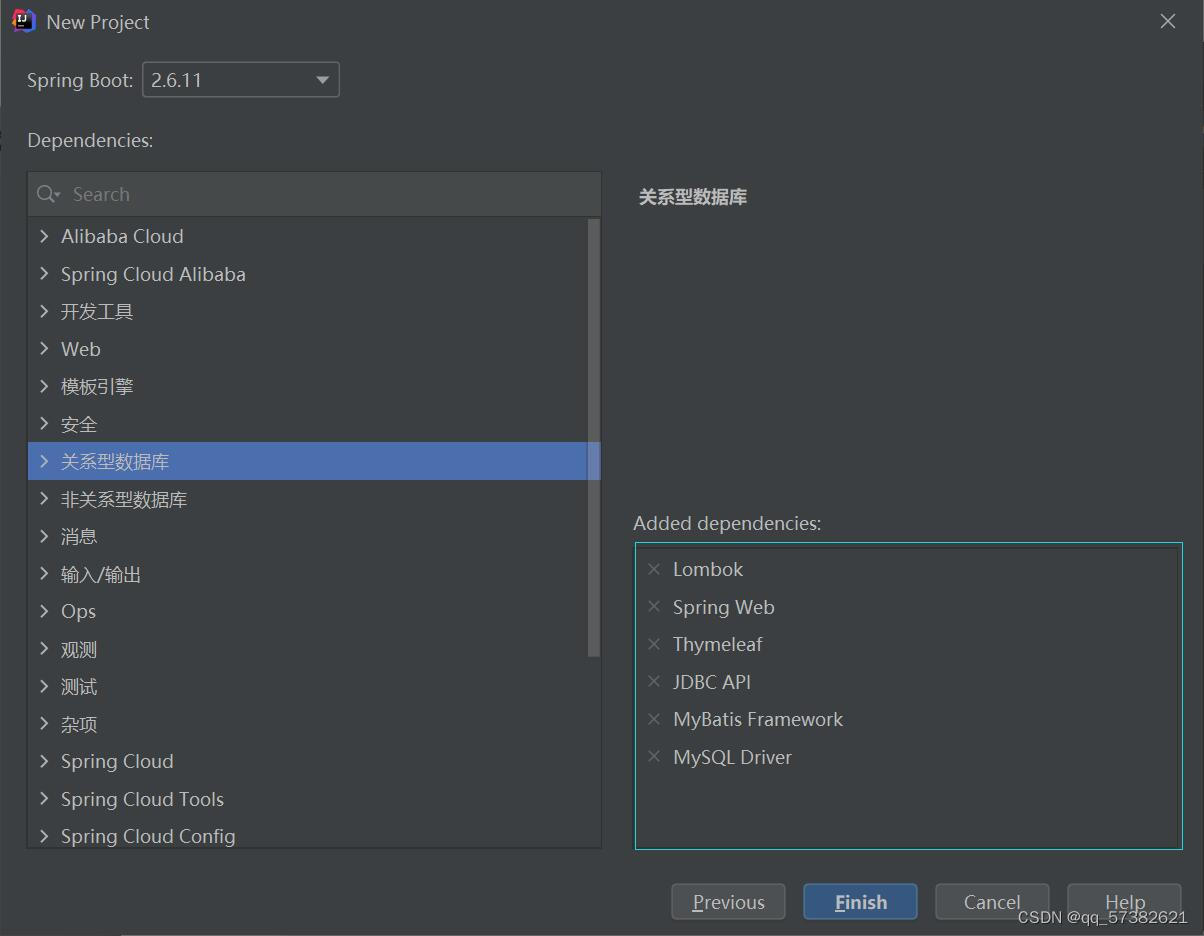Select JDBC API in added dependencies

coord(711,682)
